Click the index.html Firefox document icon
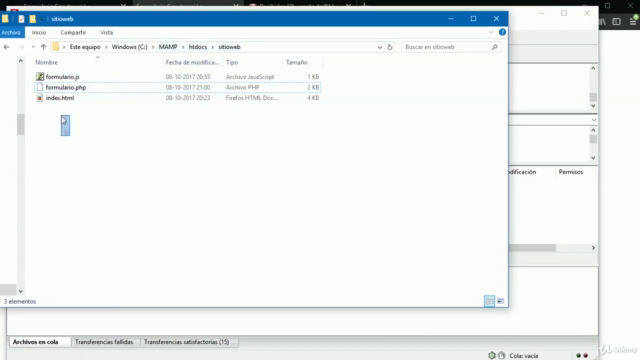640x360 pixels. click(x=40, y=98)
